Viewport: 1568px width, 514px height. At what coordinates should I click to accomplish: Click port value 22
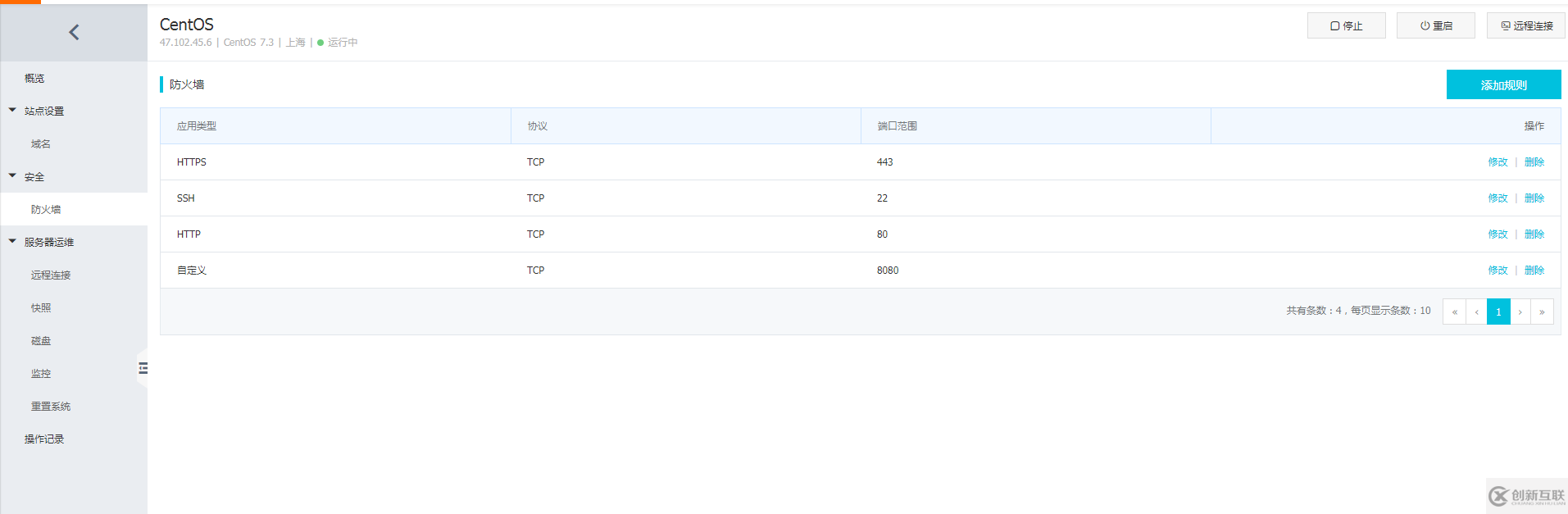tap(882, 198)
